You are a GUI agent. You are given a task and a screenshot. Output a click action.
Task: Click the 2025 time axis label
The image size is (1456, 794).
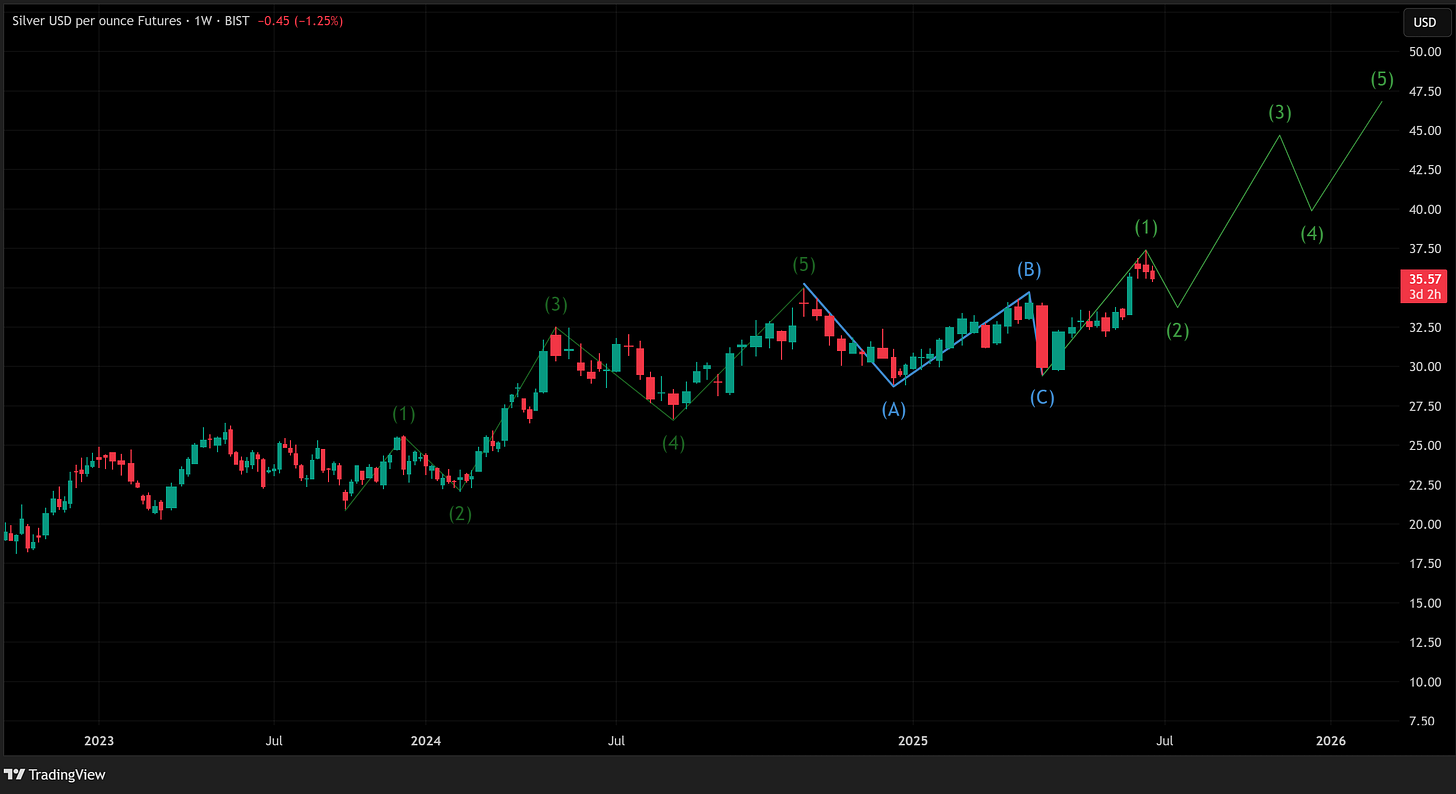(913, 741)
